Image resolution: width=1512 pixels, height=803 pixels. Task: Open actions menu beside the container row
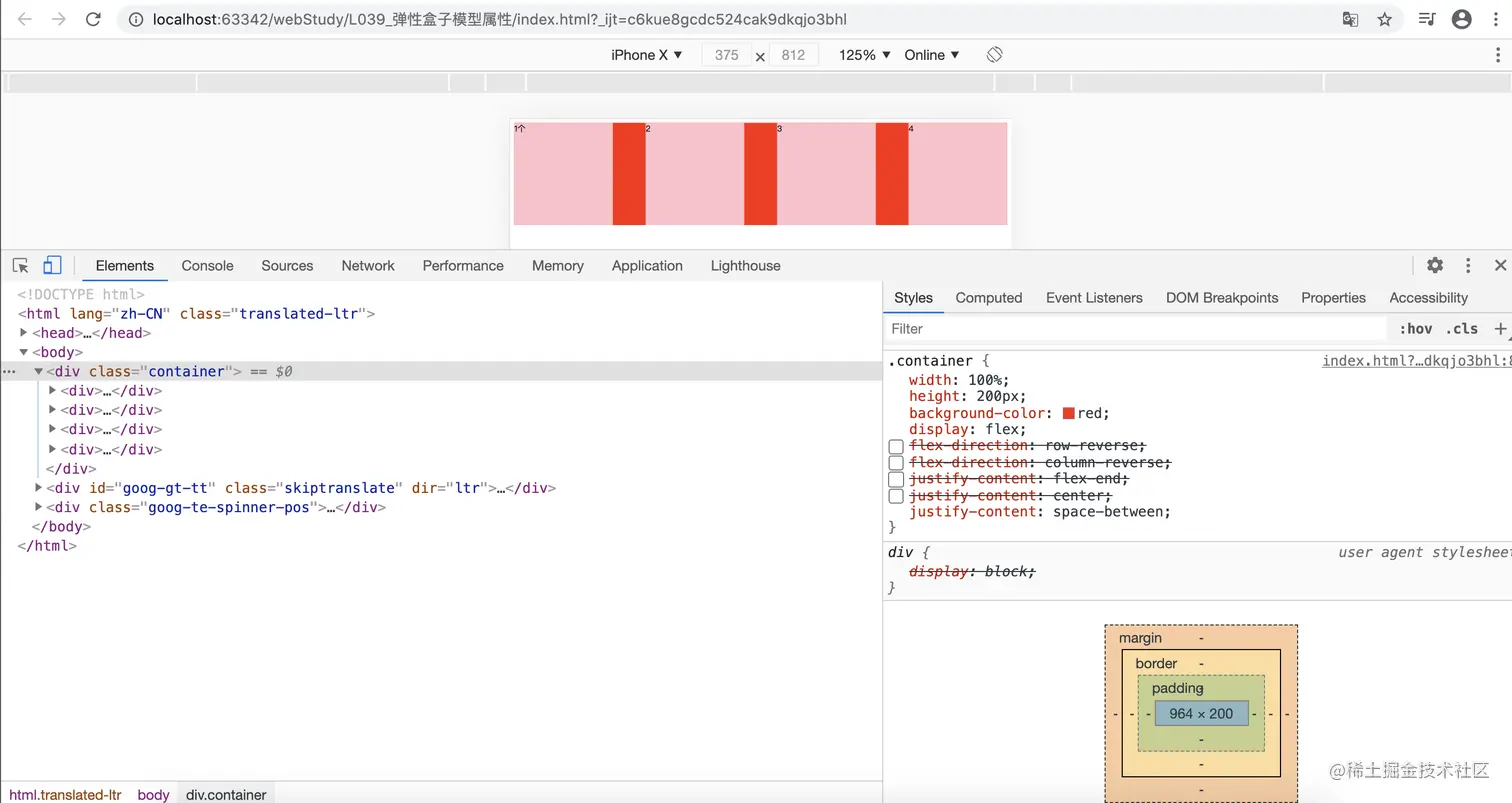10,371
